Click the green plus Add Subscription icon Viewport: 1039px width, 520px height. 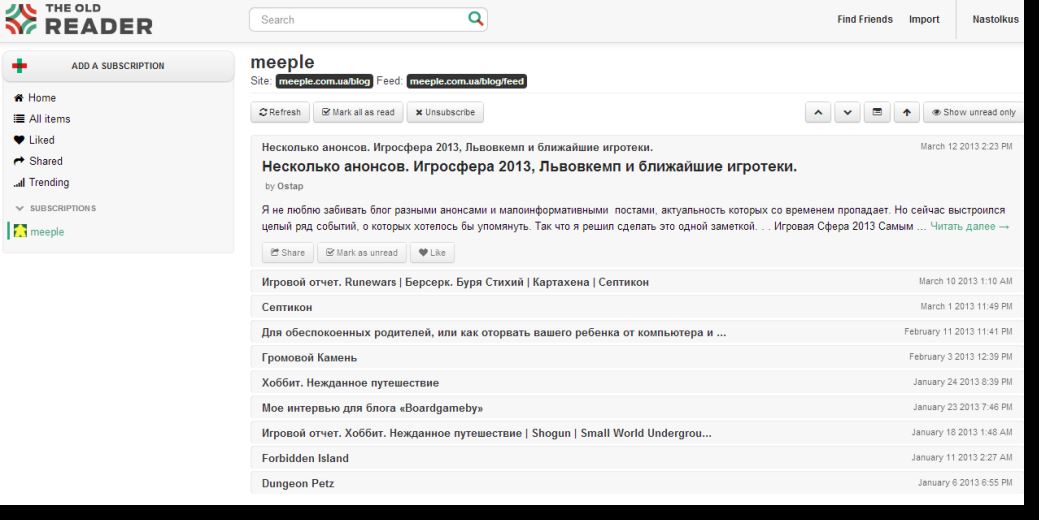20,66
